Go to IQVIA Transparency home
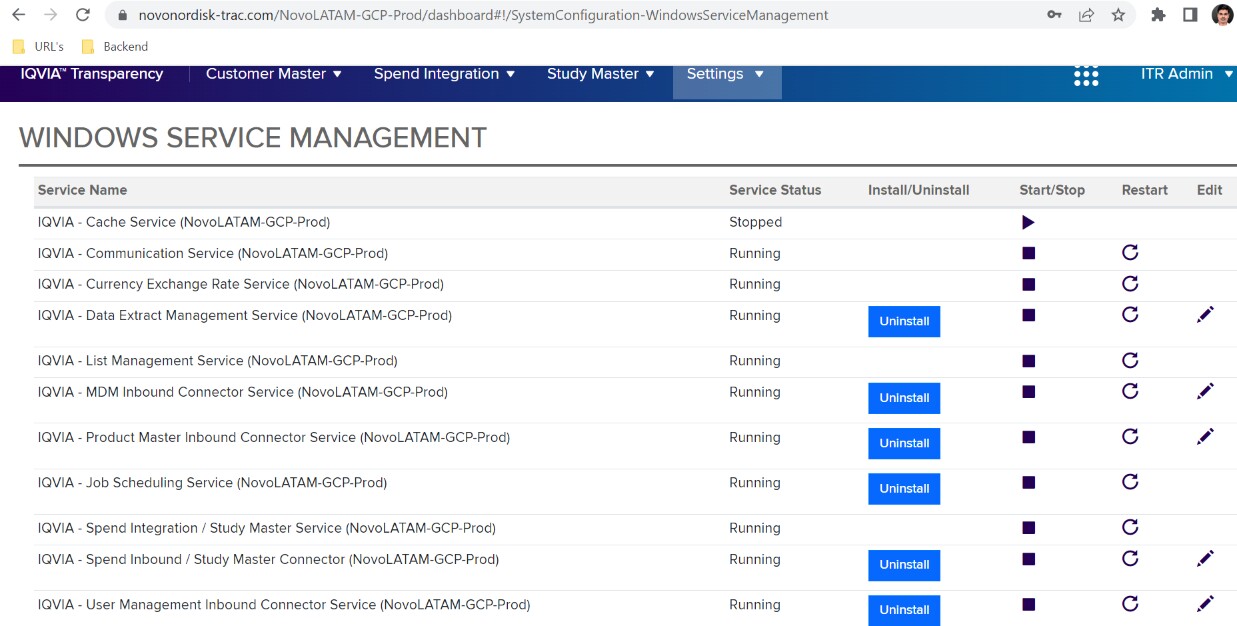Screen dimensions: 1237x626 click(92, 74)
